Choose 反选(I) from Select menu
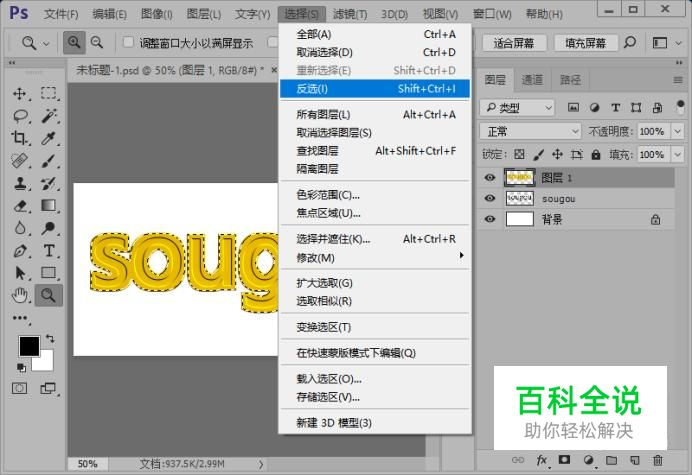 pos(375,89)
